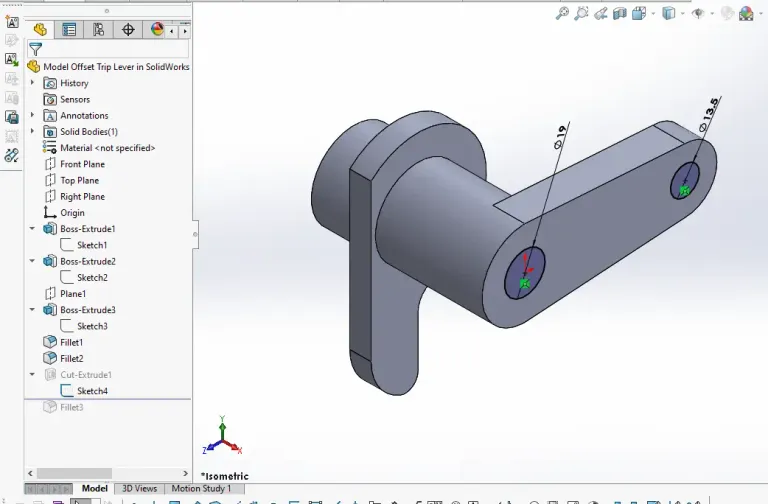Viewport: 768px width, 504px height.
Task: Open the FeatureManager Design Tree tab
Action: pos(40,30)
